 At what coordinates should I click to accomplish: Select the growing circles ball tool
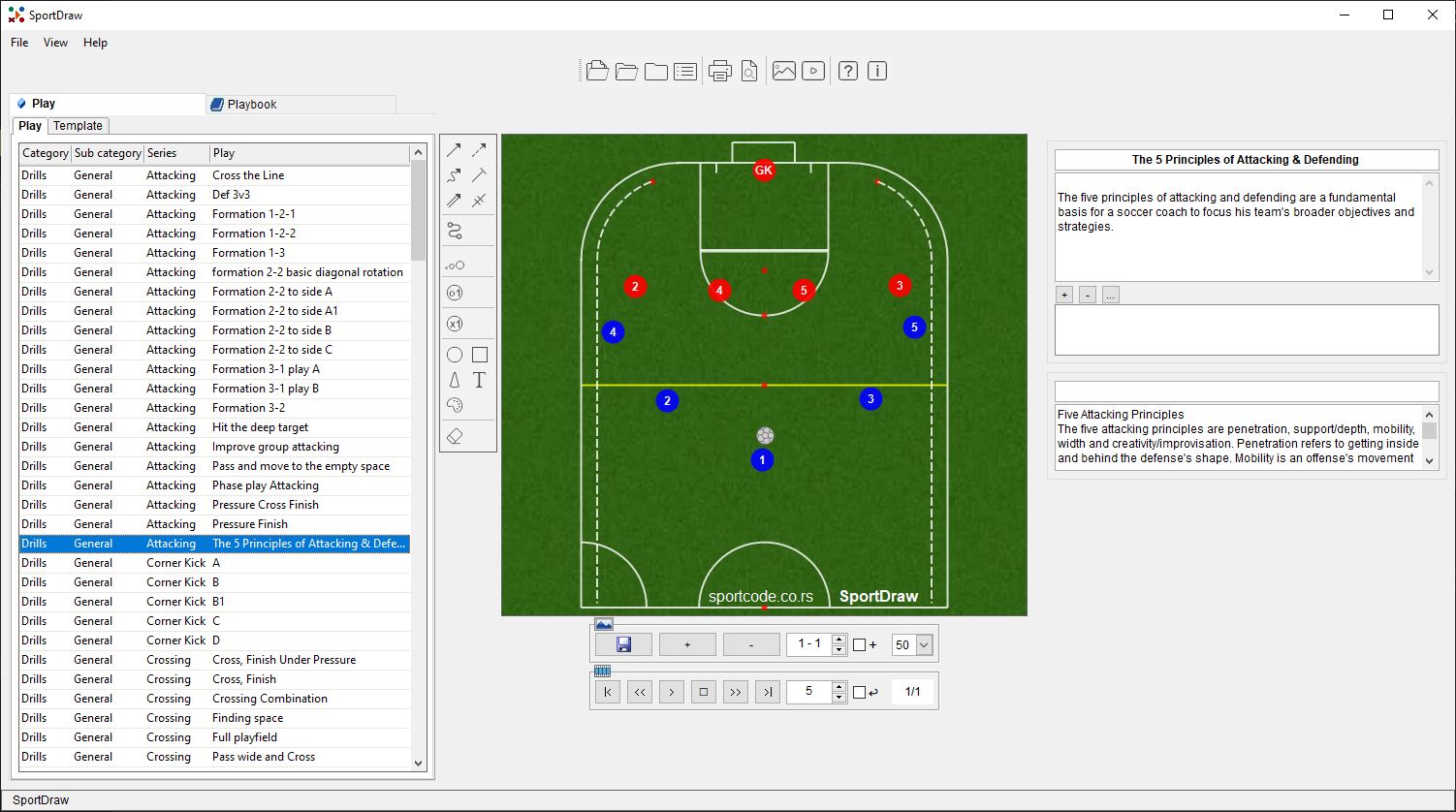pos(455,265)
